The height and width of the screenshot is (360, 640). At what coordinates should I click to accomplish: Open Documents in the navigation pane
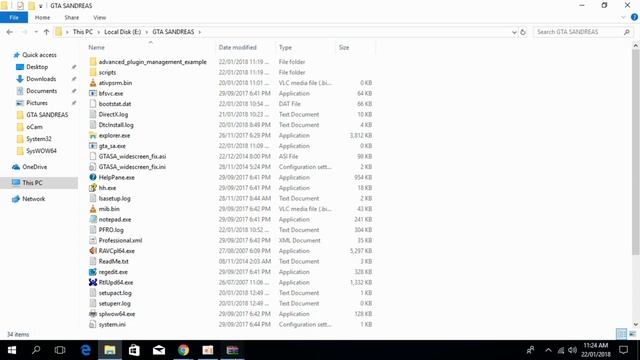click(x=41, y=91)
